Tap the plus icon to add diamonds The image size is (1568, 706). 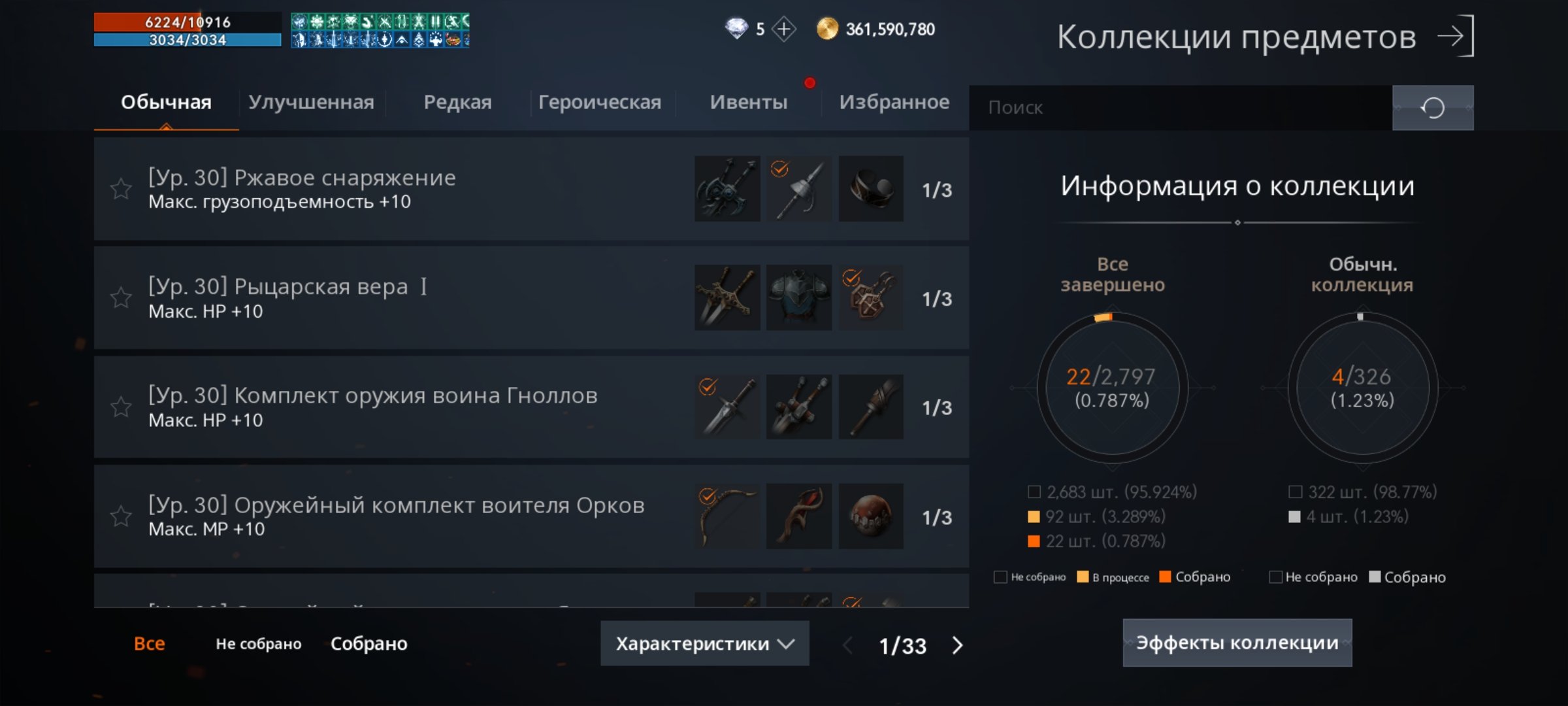tap(783, 29)
